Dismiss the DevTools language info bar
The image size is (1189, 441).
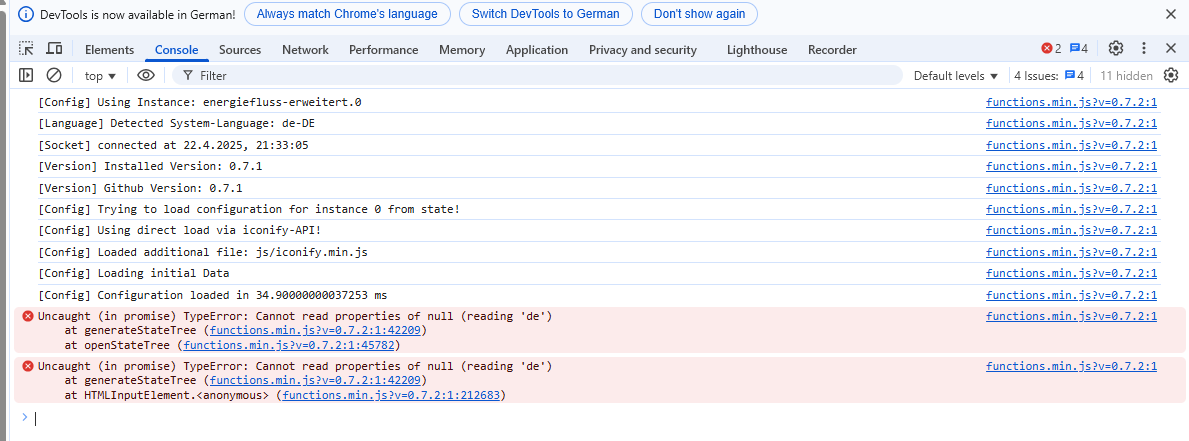(1171, 14)
